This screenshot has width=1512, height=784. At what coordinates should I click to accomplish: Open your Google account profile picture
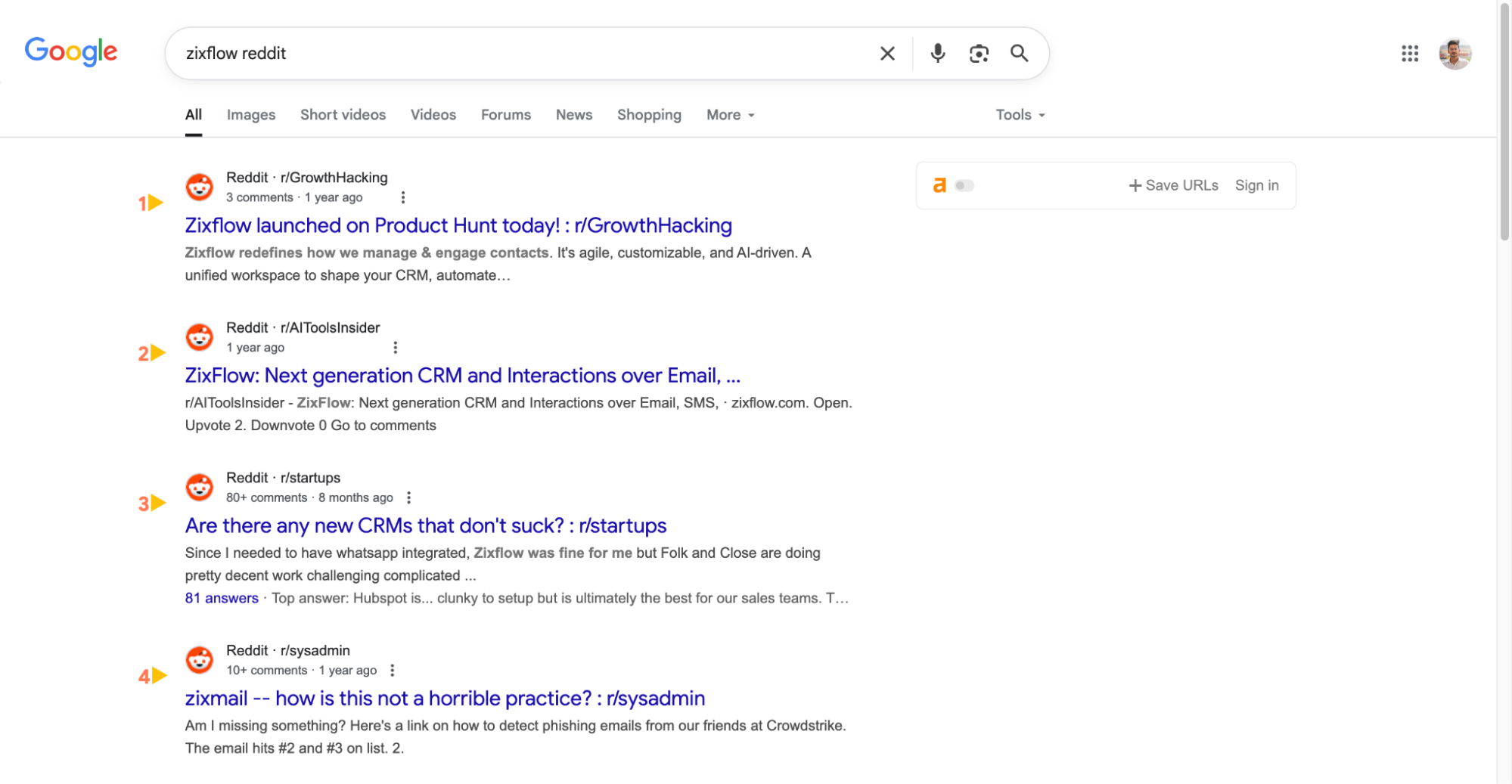(1455, 53)
